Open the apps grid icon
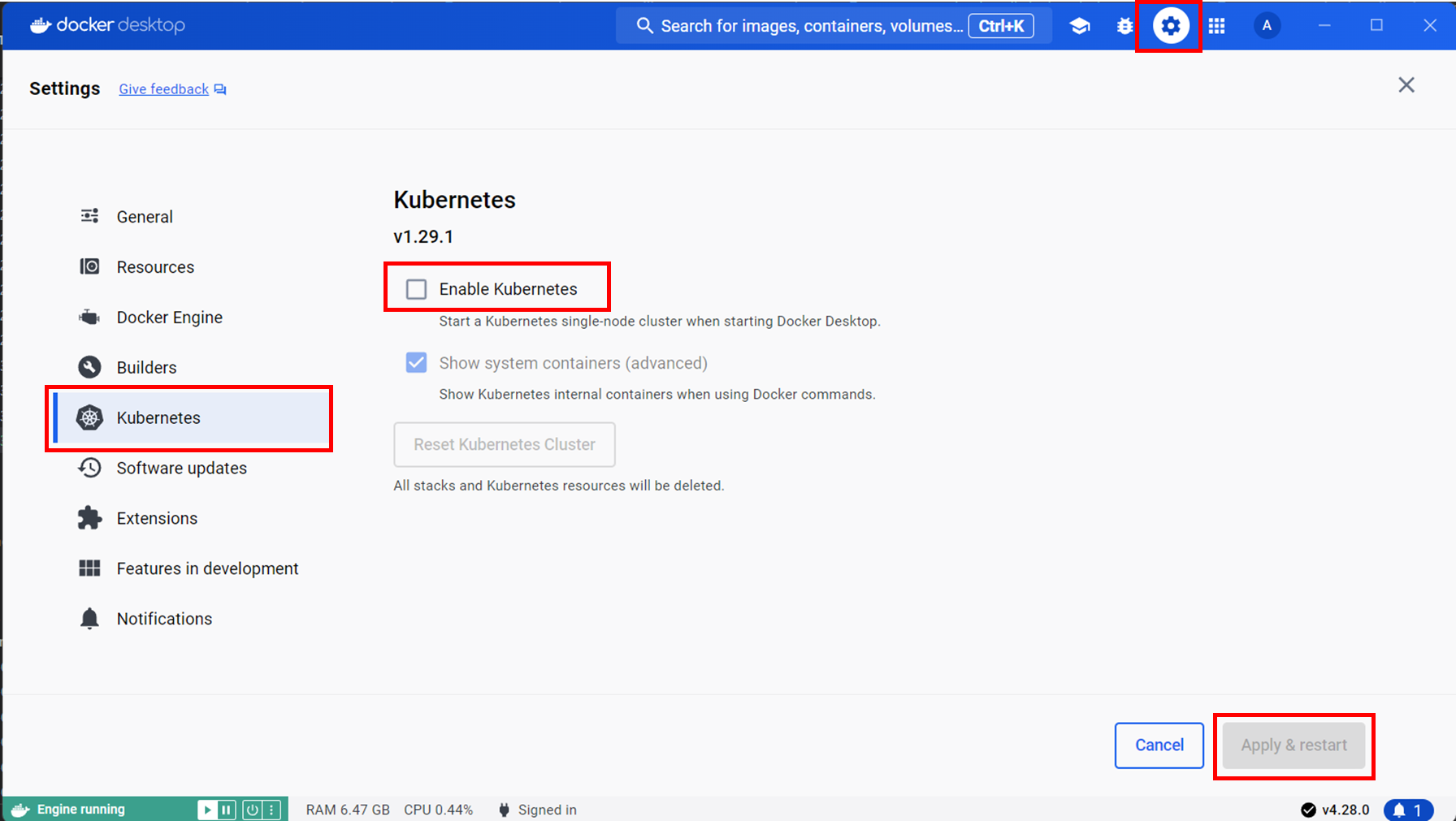The image size is (1456, 821). tap(1216, 26)
